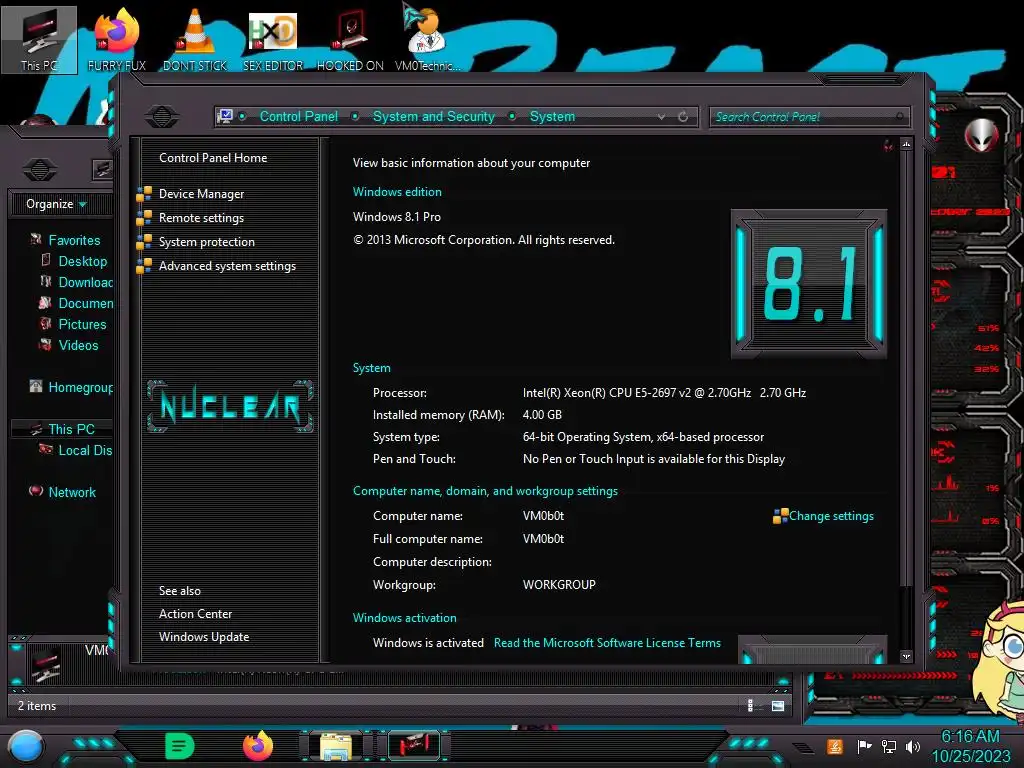Screen dimensions: 1024x768
Task: Click the Remote settings shield icon
Action: [144, 218]
